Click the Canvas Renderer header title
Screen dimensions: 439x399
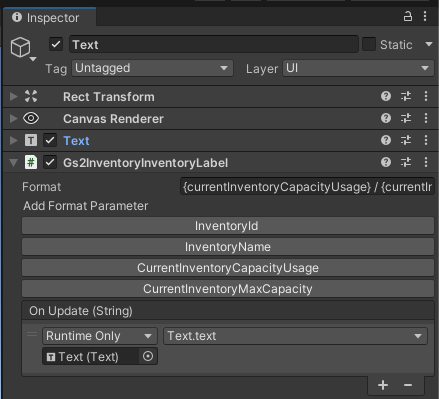[x=113, y=119]
